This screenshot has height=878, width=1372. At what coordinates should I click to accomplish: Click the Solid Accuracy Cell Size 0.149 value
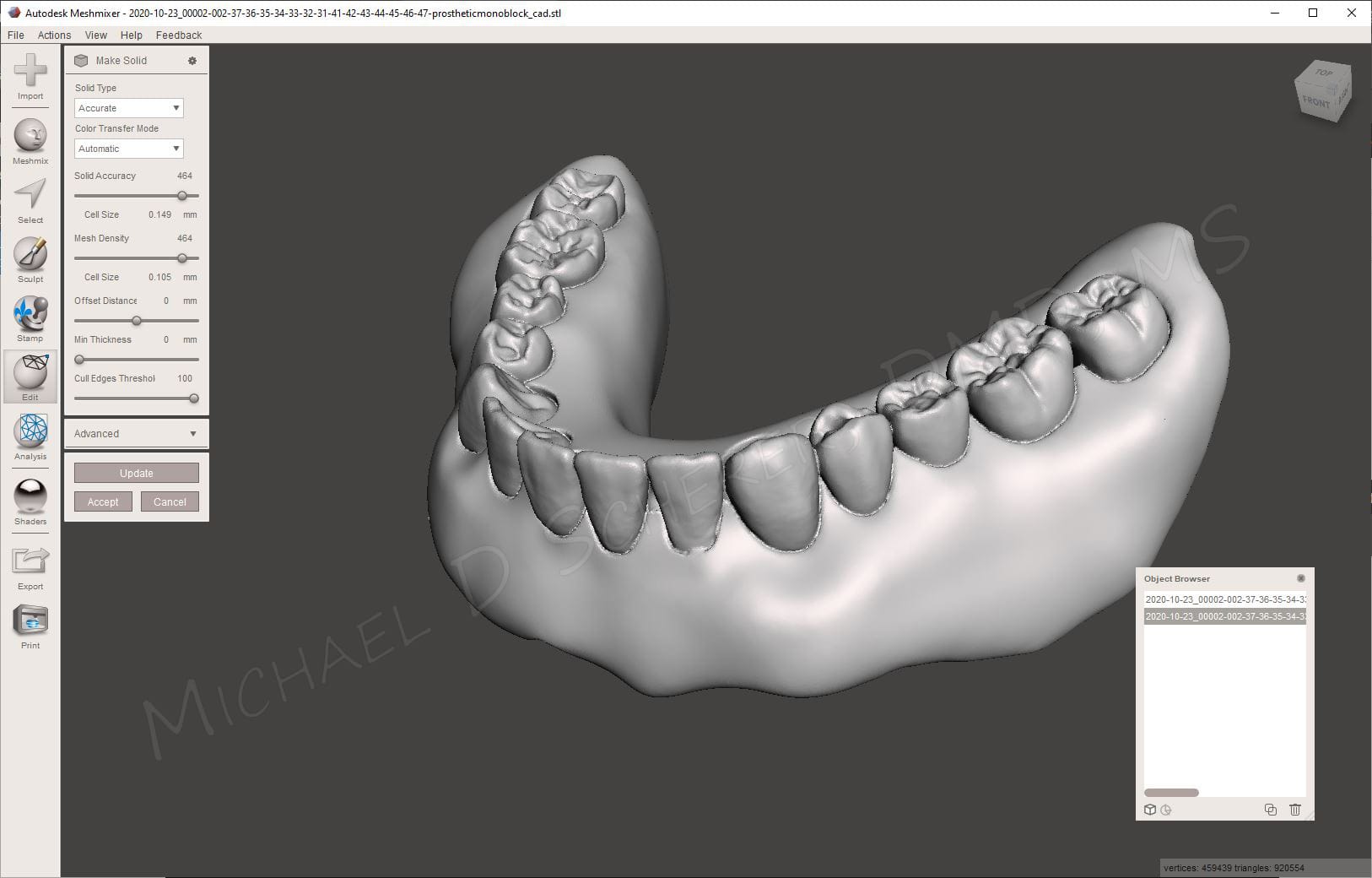pyautogui.click(x=159, y=214)
